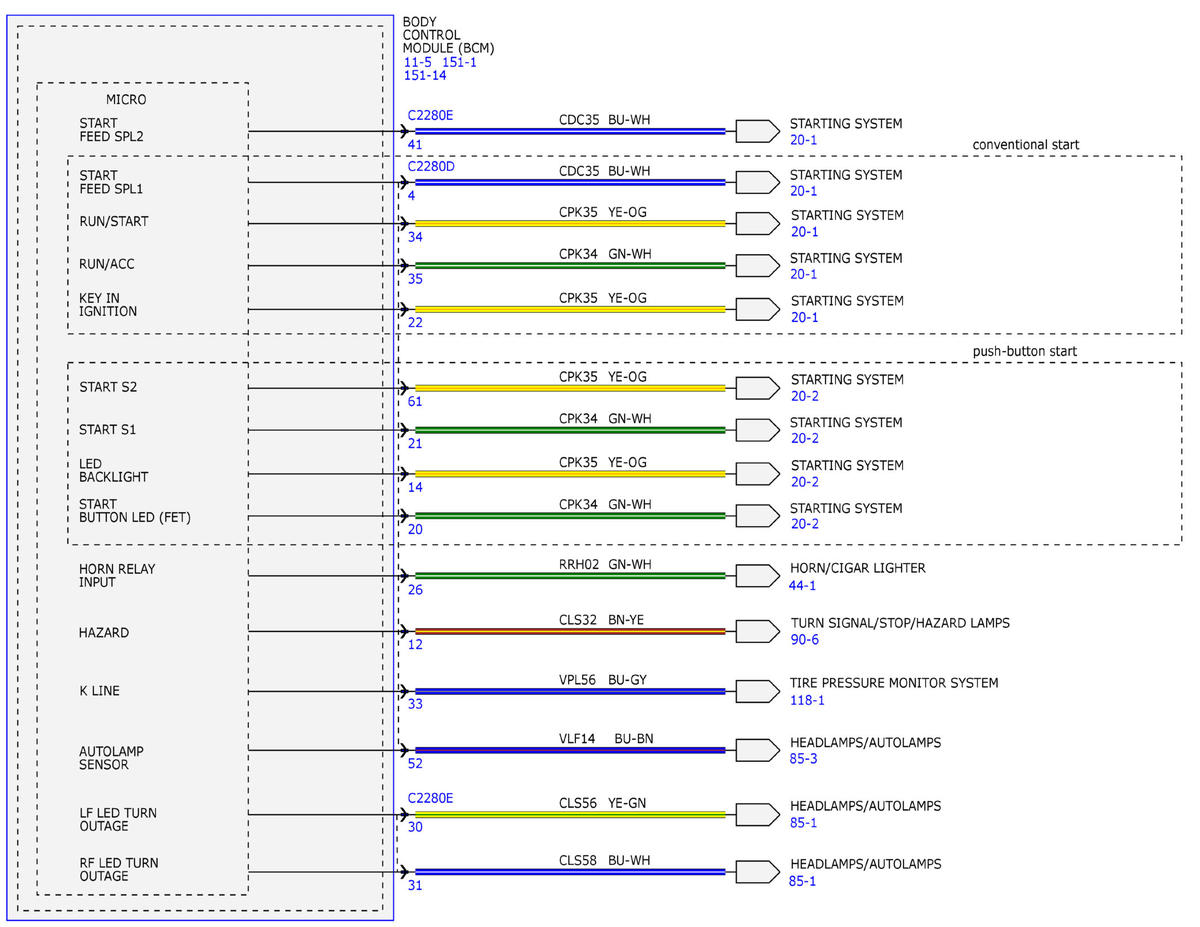Select the off-page arrow on the pin 41 wire
Image resolution: width=1200 pixels, height=927 pixels.
pos(757,130)
